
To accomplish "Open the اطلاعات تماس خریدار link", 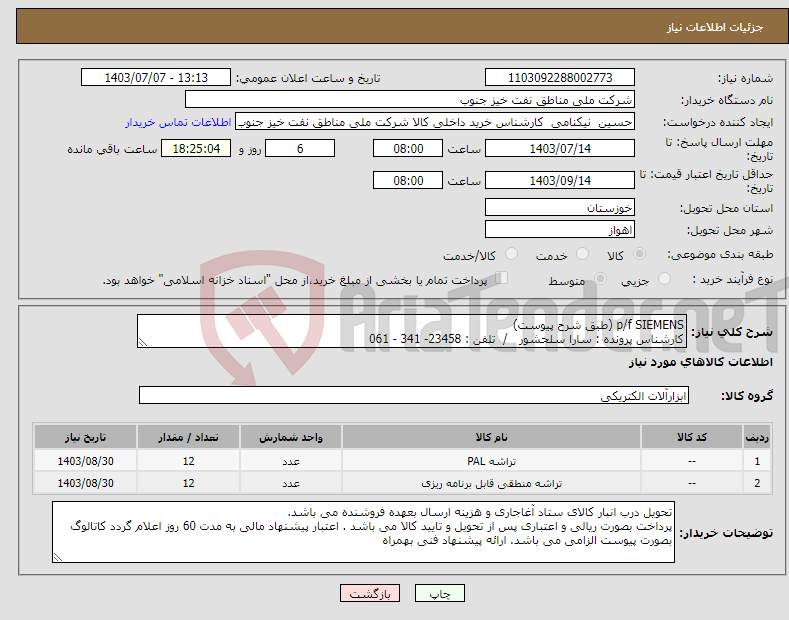I will pos(178,122).
